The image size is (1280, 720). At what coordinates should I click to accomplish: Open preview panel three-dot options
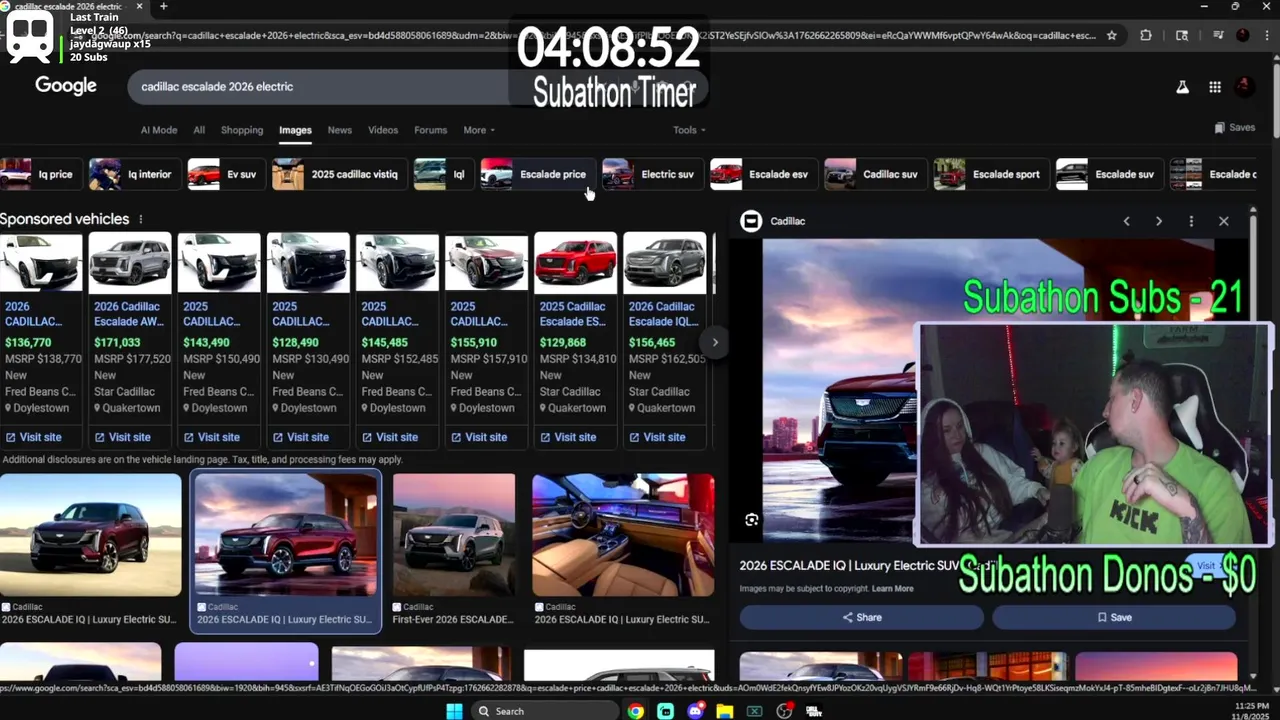coord(1191,221)
